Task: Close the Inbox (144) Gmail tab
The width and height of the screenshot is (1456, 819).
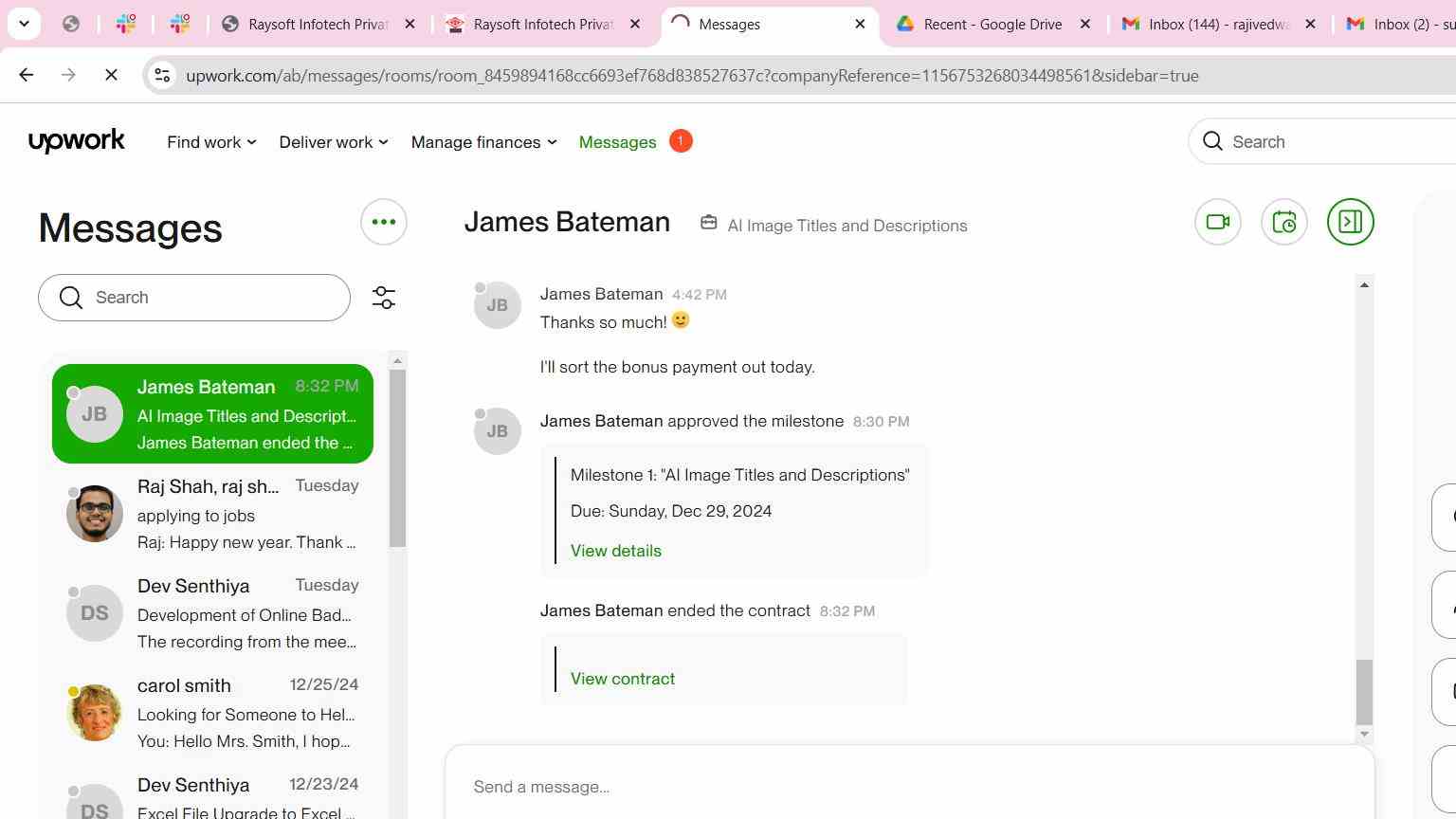Action: [x=1310, y=24]
